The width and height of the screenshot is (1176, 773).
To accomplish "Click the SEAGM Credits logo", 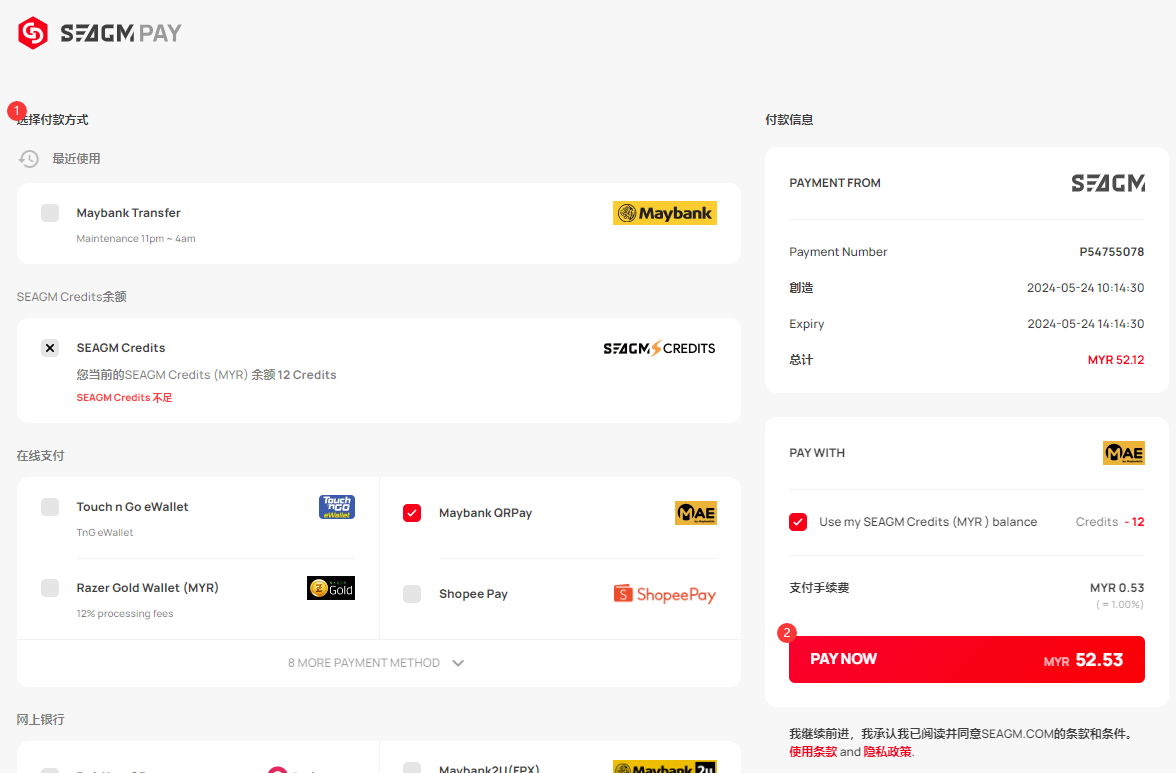I will tap(659, 348).
